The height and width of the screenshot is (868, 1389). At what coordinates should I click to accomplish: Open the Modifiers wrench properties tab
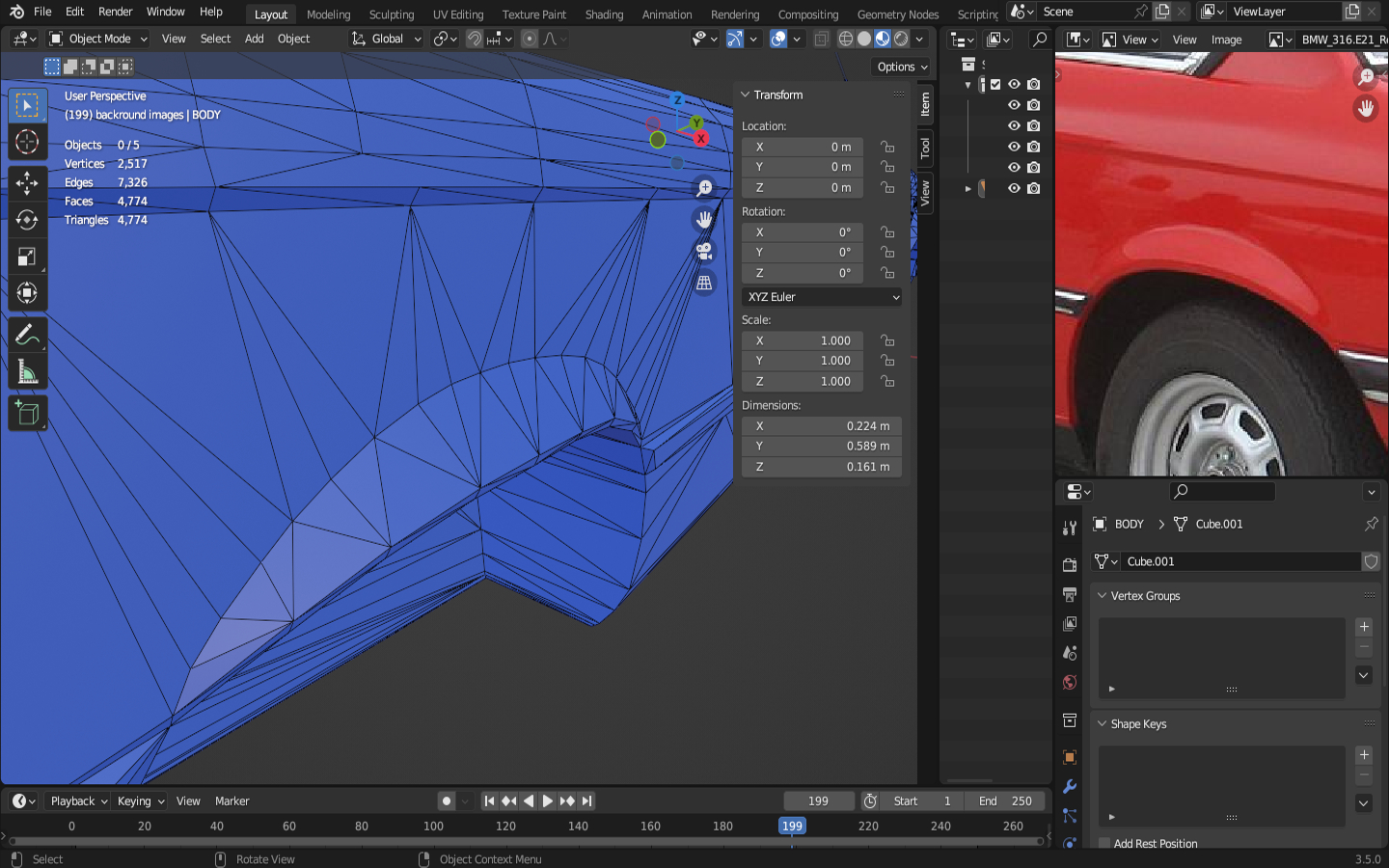coord(1070,787)
